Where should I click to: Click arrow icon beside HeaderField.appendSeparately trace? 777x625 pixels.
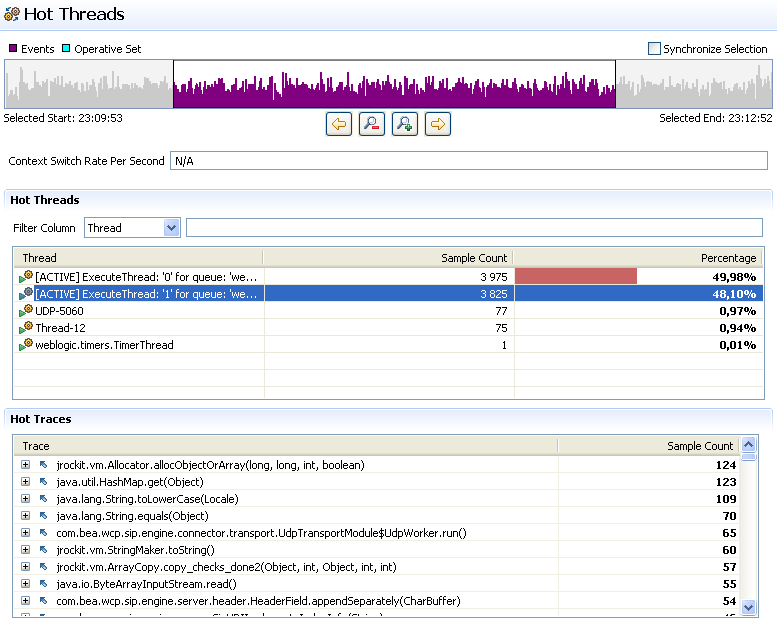pos(44,601)
